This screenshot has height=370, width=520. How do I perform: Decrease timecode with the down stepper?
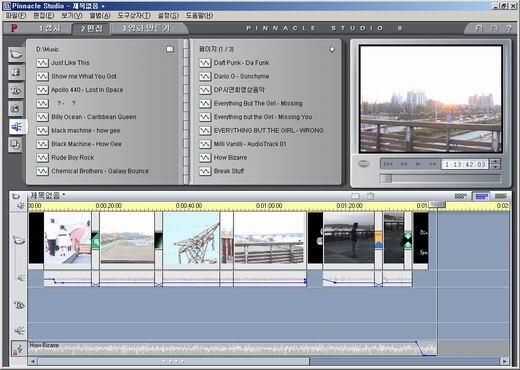496,167
